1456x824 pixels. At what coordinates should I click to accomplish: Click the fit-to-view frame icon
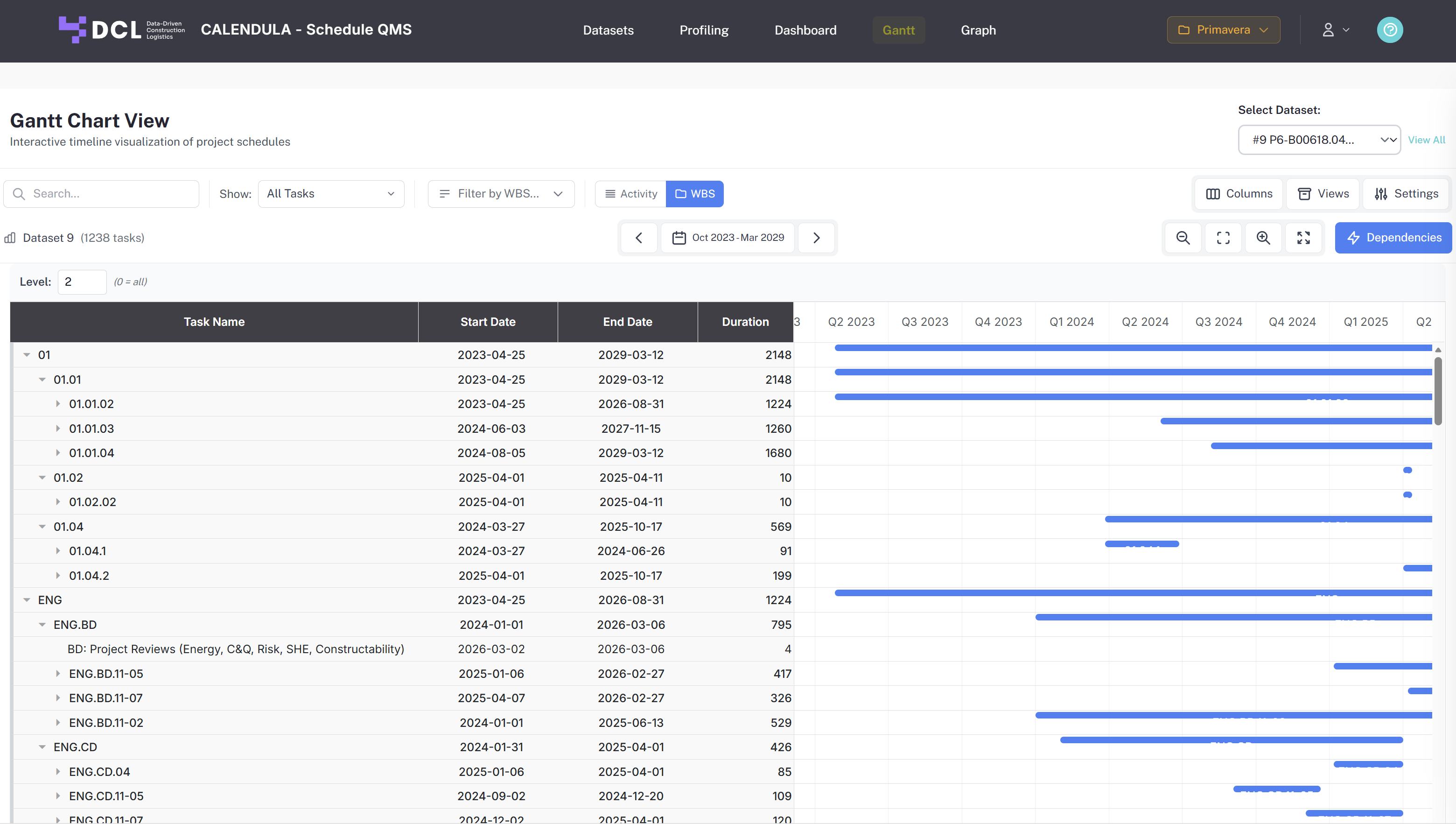[x=1223, y=238]
